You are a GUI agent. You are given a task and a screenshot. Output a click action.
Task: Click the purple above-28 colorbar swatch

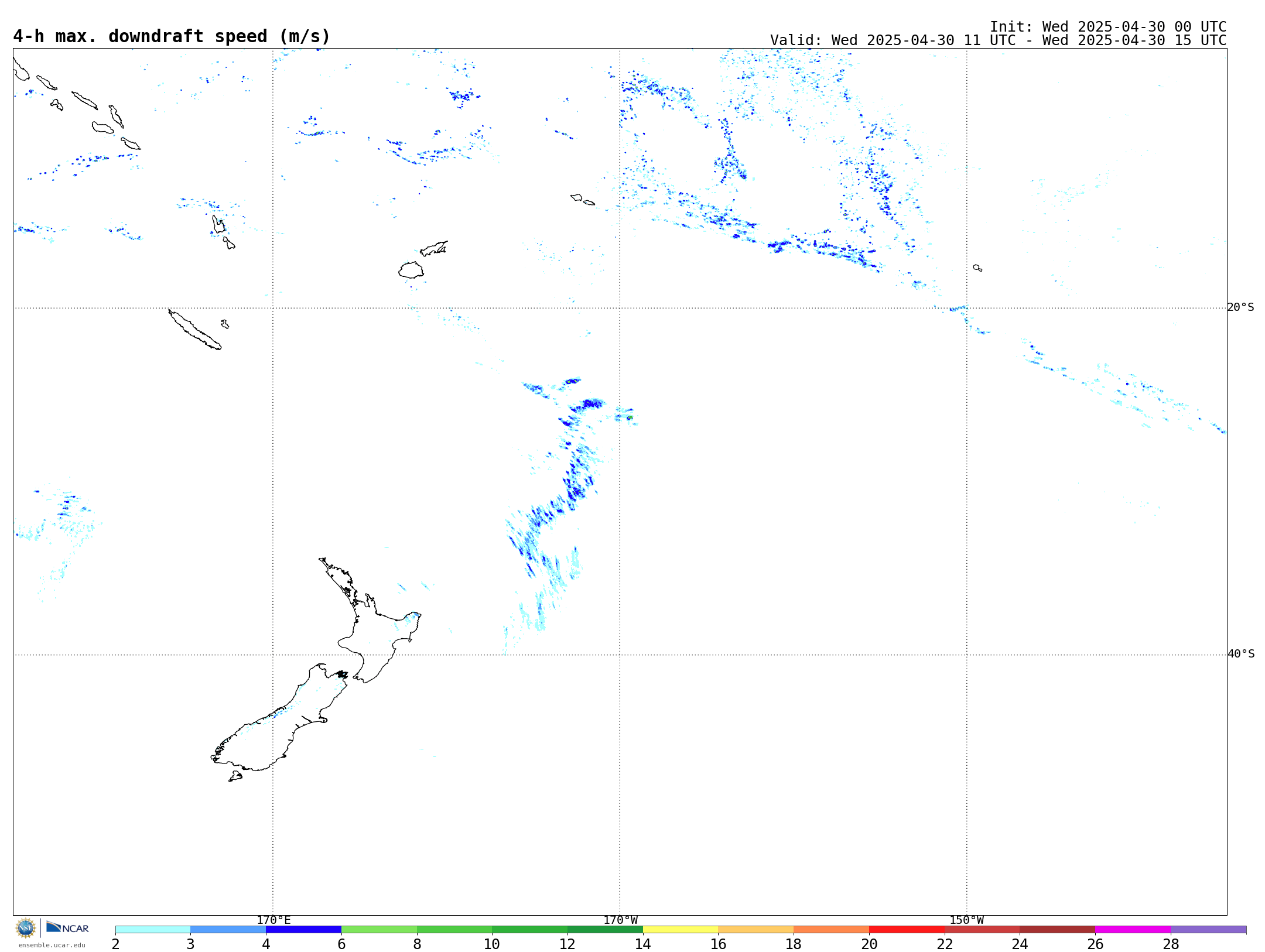[x=1208, y=930]
